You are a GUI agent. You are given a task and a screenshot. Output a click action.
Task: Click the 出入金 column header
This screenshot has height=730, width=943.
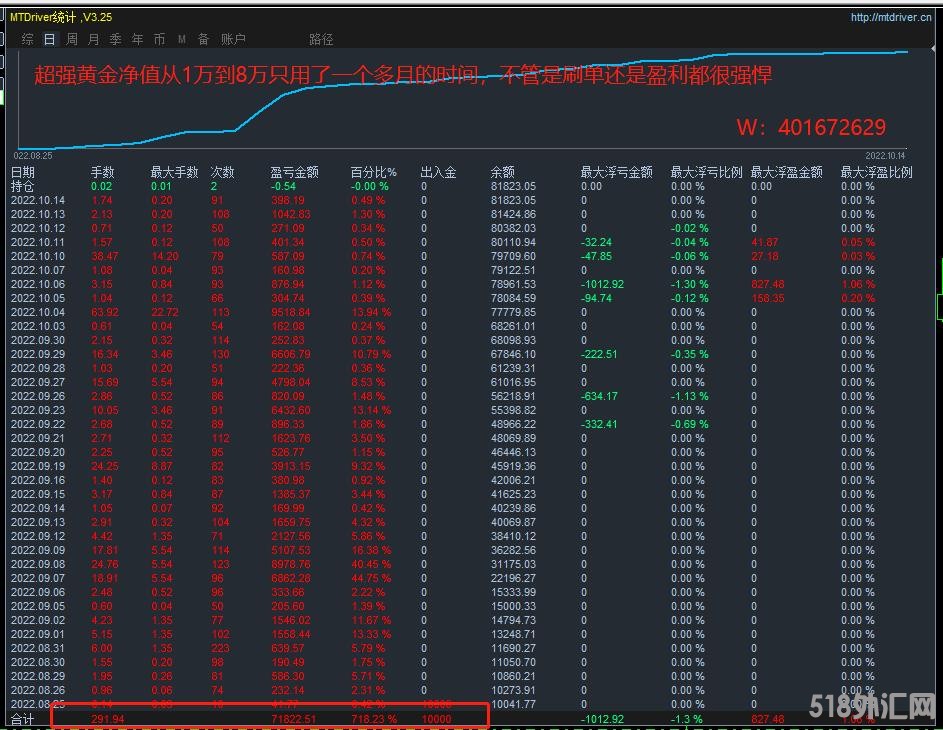(438, 173)
